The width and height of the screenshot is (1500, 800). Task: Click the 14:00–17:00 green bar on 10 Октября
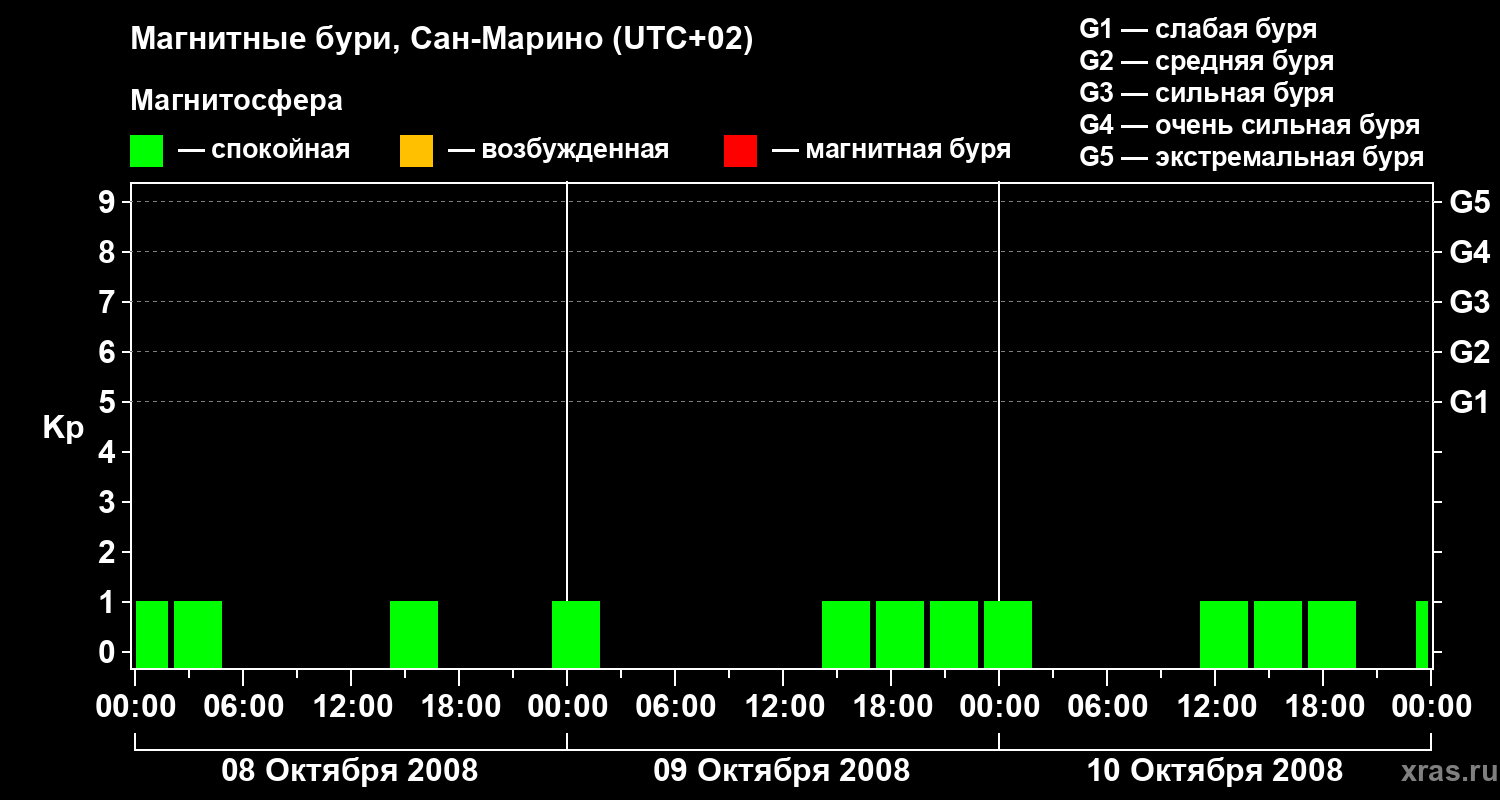(x=1278, y=634)
